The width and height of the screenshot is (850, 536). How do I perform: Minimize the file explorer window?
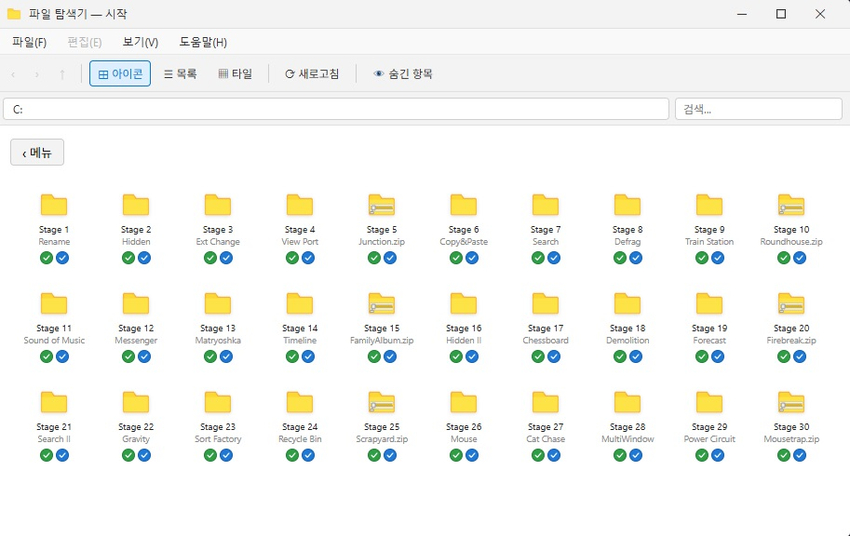tap(742, 14)
